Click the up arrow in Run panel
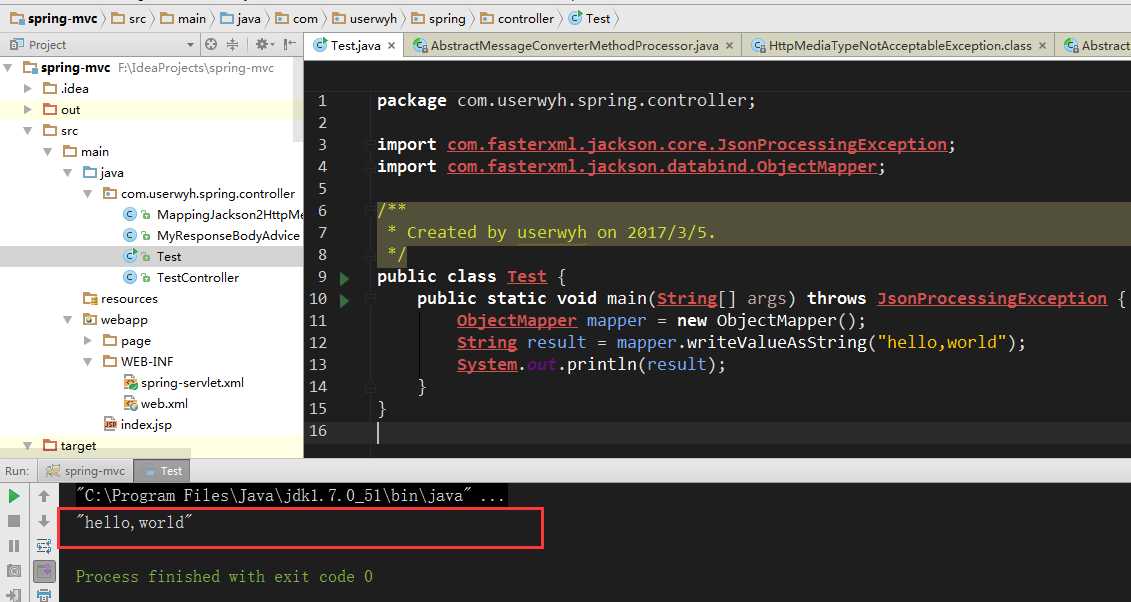This screenshot has width=1131, height=602. click(x=44, y=496)
